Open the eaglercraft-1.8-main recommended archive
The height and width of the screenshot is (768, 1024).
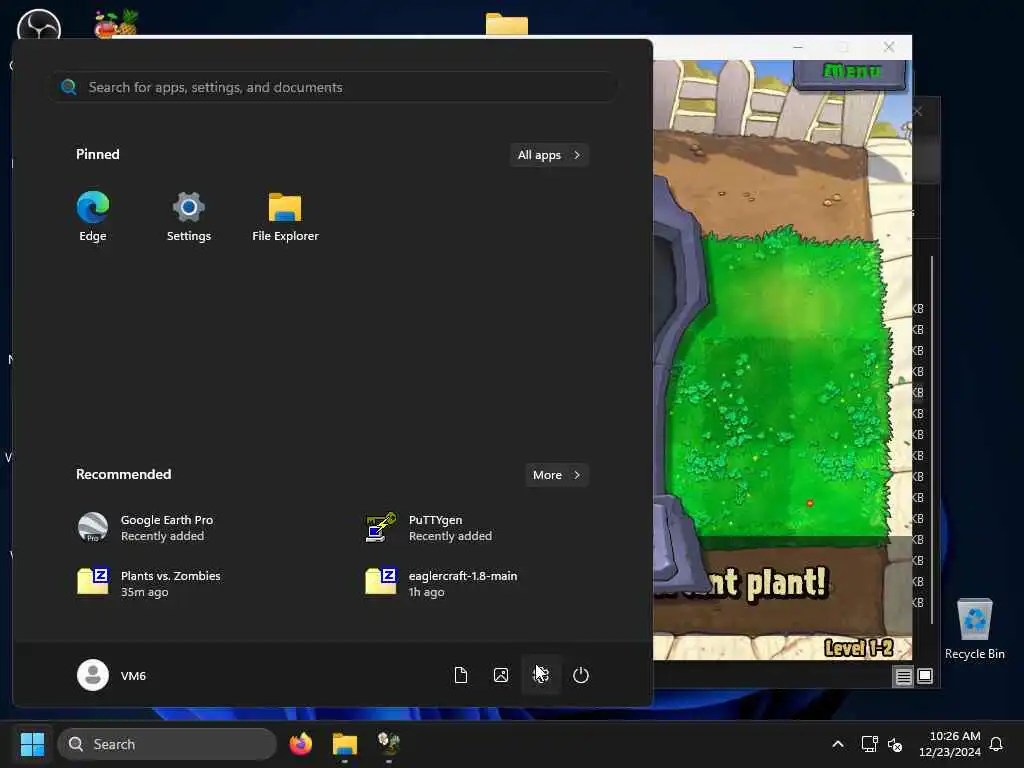coord(442,583)
